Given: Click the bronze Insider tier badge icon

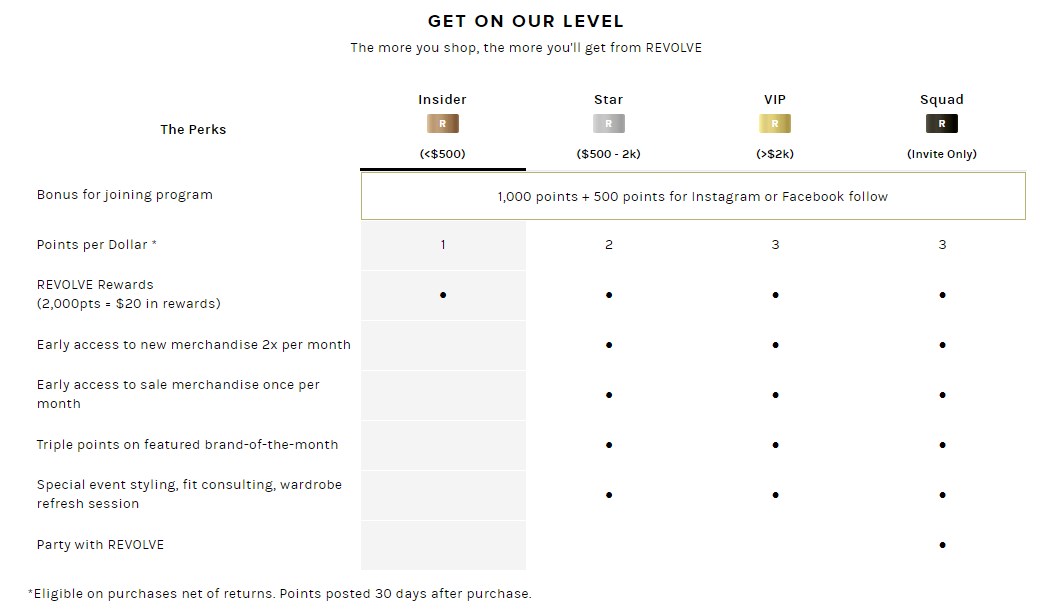Looking at the screenshot, I should (442, 124).
